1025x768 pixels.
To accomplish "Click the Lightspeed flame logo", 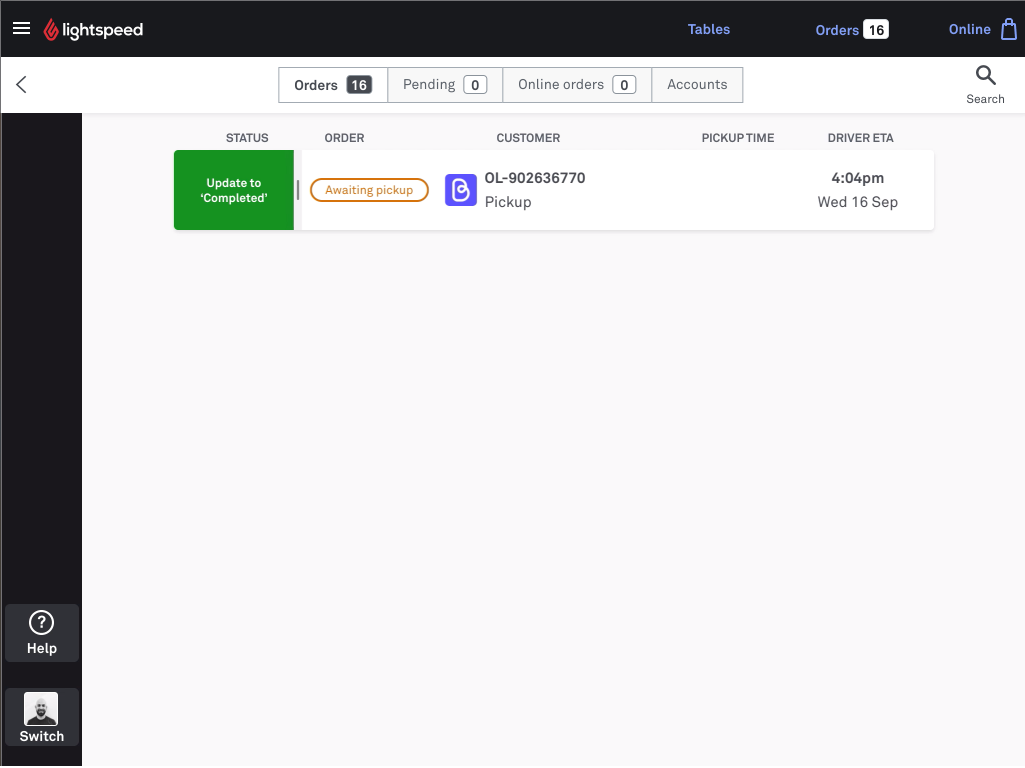I will pos(51,29).
